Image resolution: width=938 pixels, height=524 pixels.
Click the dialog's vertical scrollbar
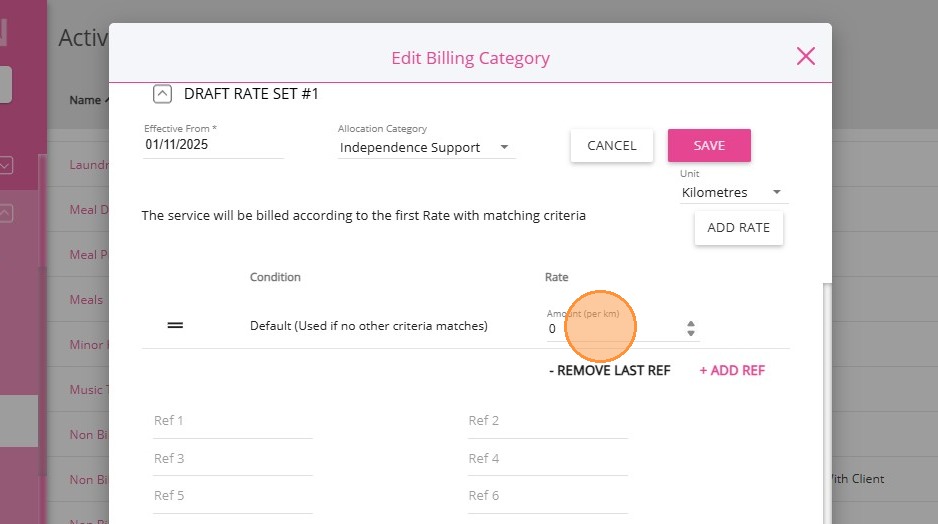click(x=826, y=400)
